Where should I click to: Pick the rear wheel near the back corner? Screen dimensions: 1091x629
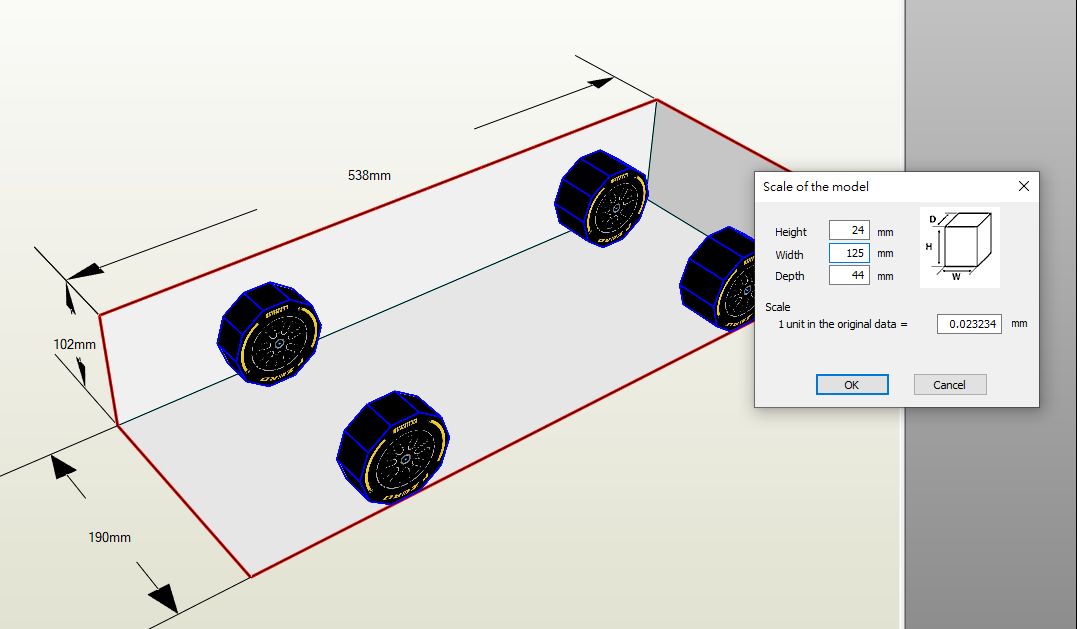click(601, 198)
